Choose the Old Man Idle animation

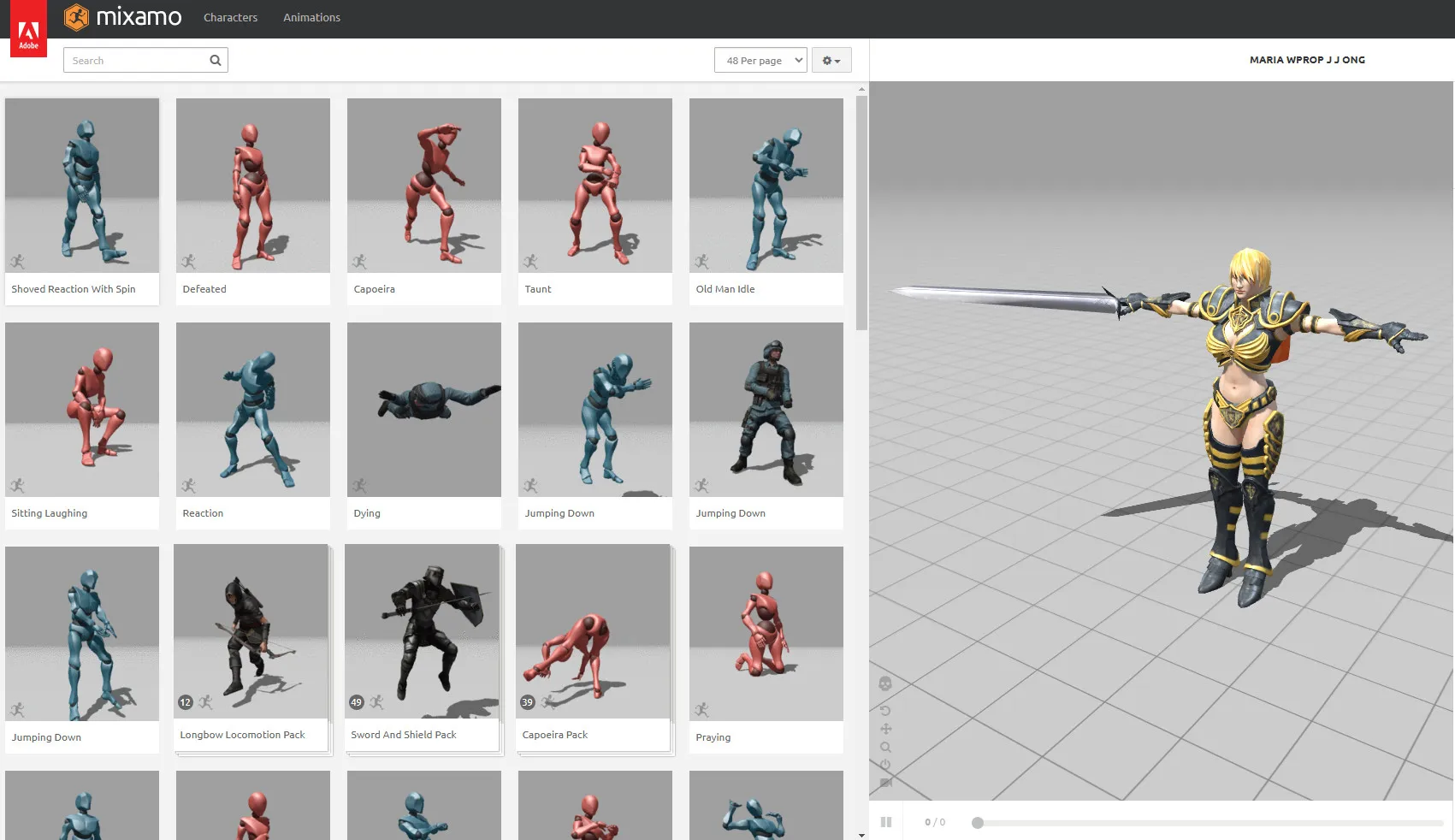766,201
